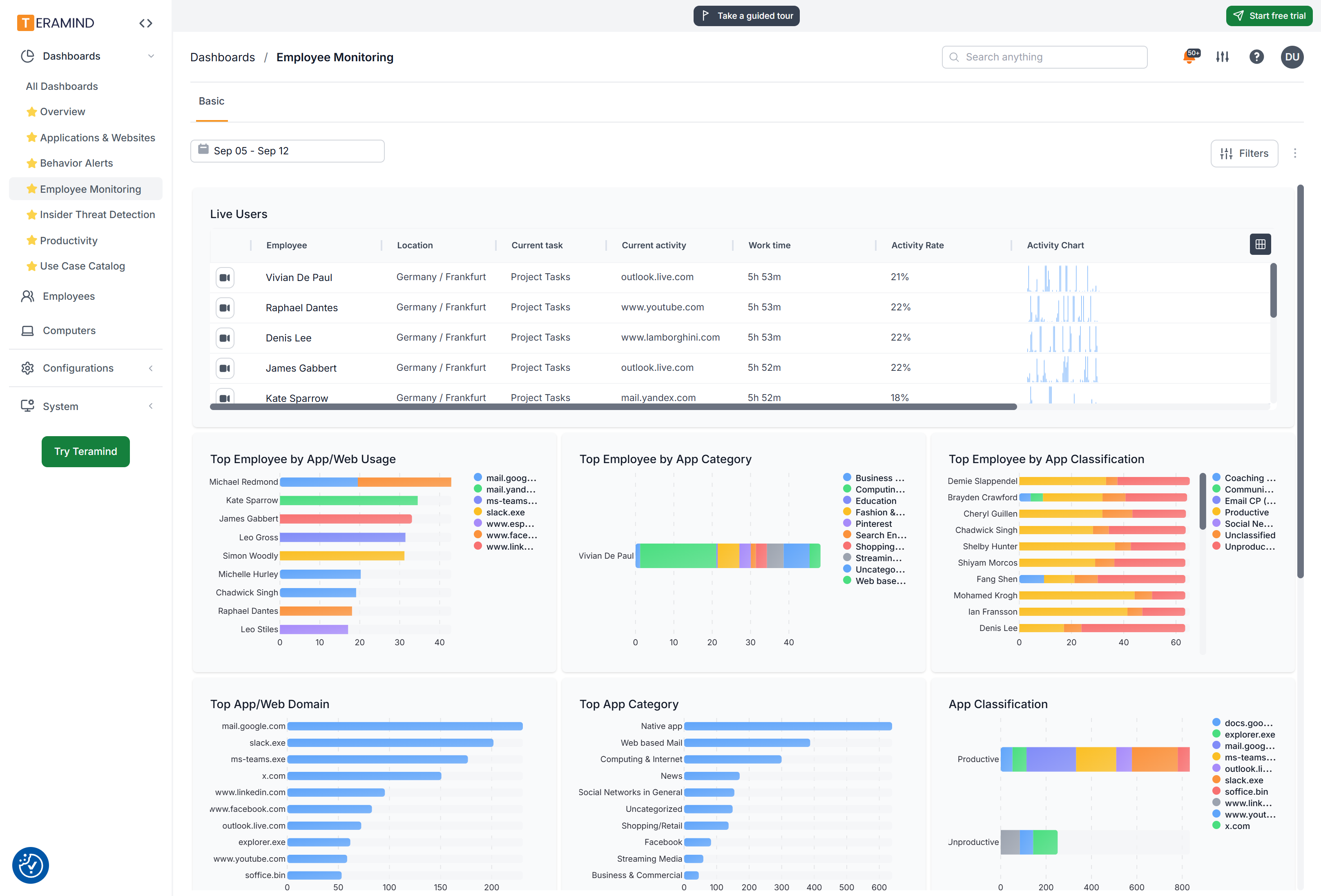The width and height of the screenshot is (1321, 896).
Task: Click the camera icon for Vivian De Paul
Action: [x=225, y=277]
